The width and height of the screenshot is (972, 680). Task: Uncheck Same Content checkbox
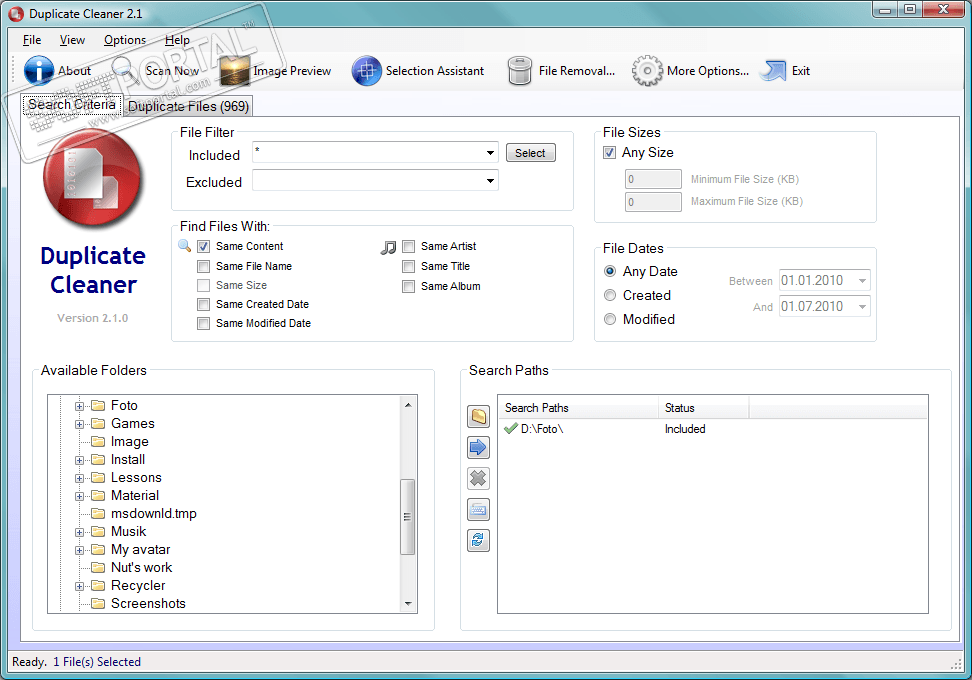click(203, 246)
